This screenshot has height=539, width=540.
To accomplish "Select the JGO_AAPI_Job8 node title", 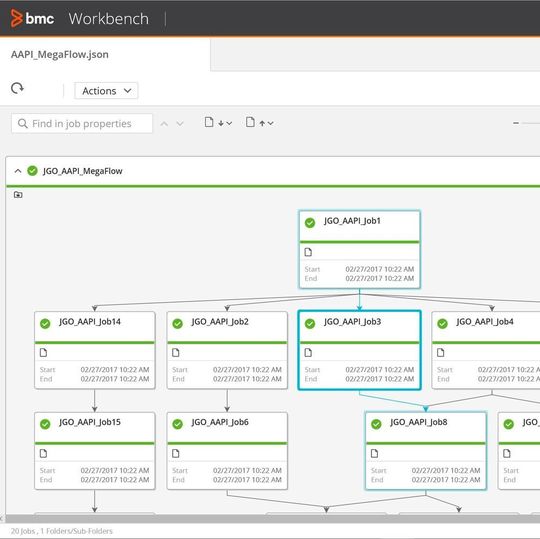I will pos(418,422).
